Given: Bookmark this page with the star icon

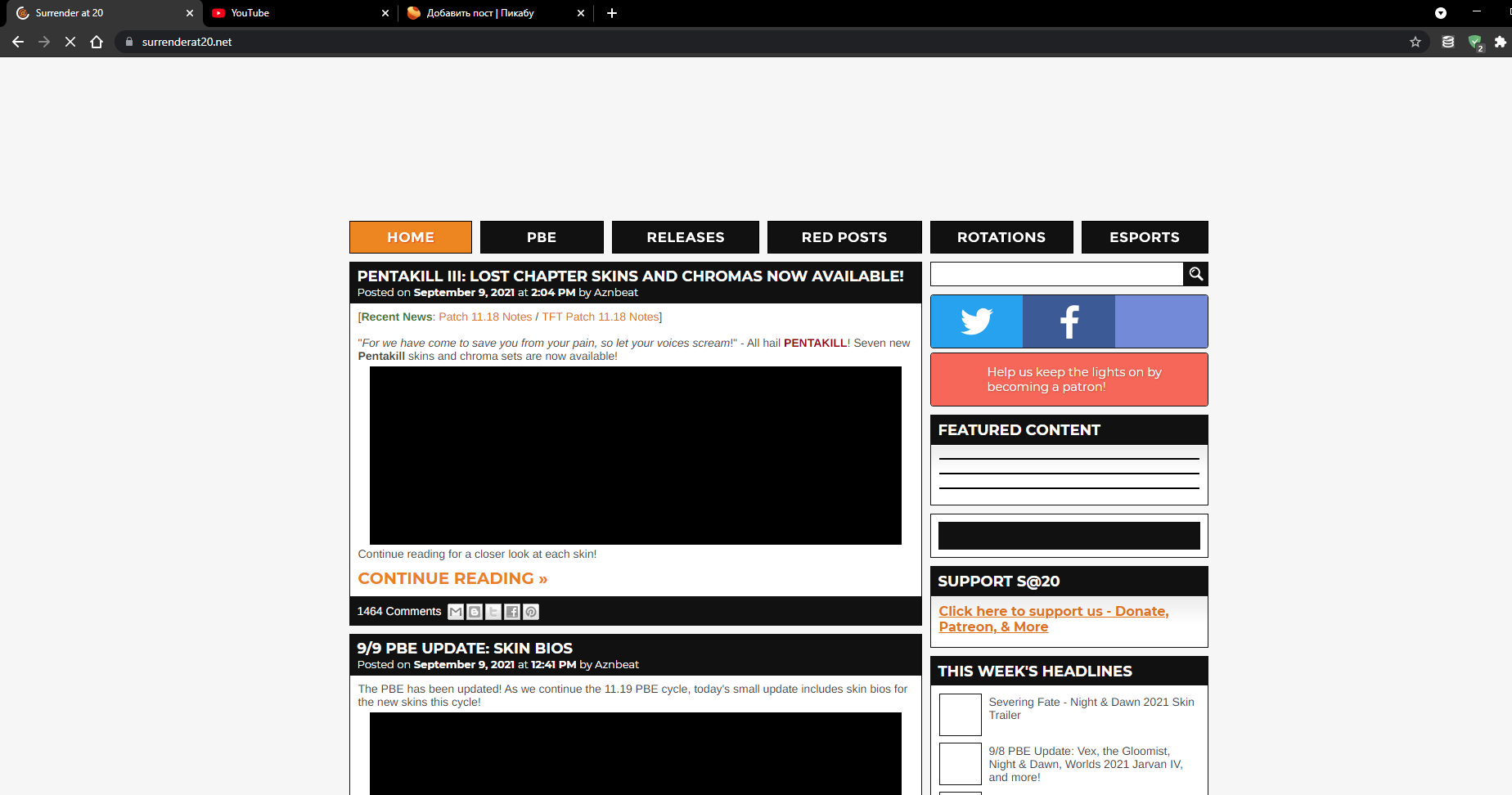Looking at the screenshot, I should tap(1415, 42).
